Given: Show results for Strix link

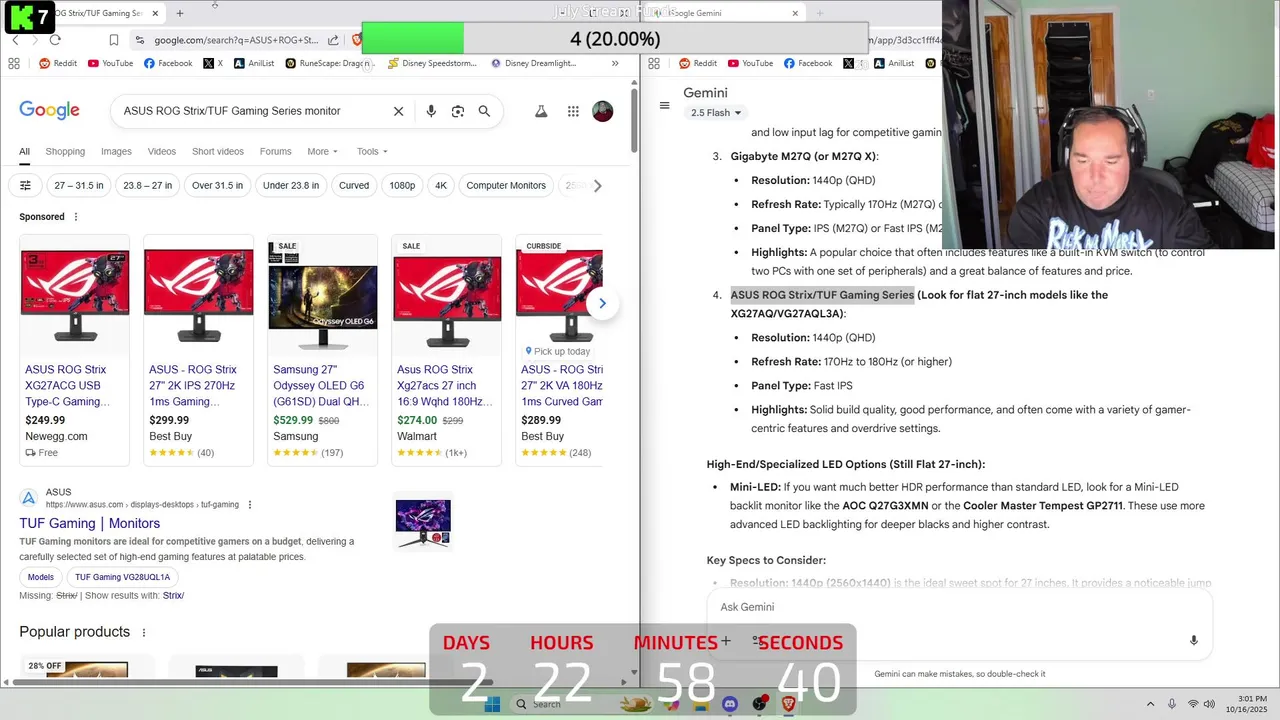Looking at the screenshot, I should click(x=173, y=596).
